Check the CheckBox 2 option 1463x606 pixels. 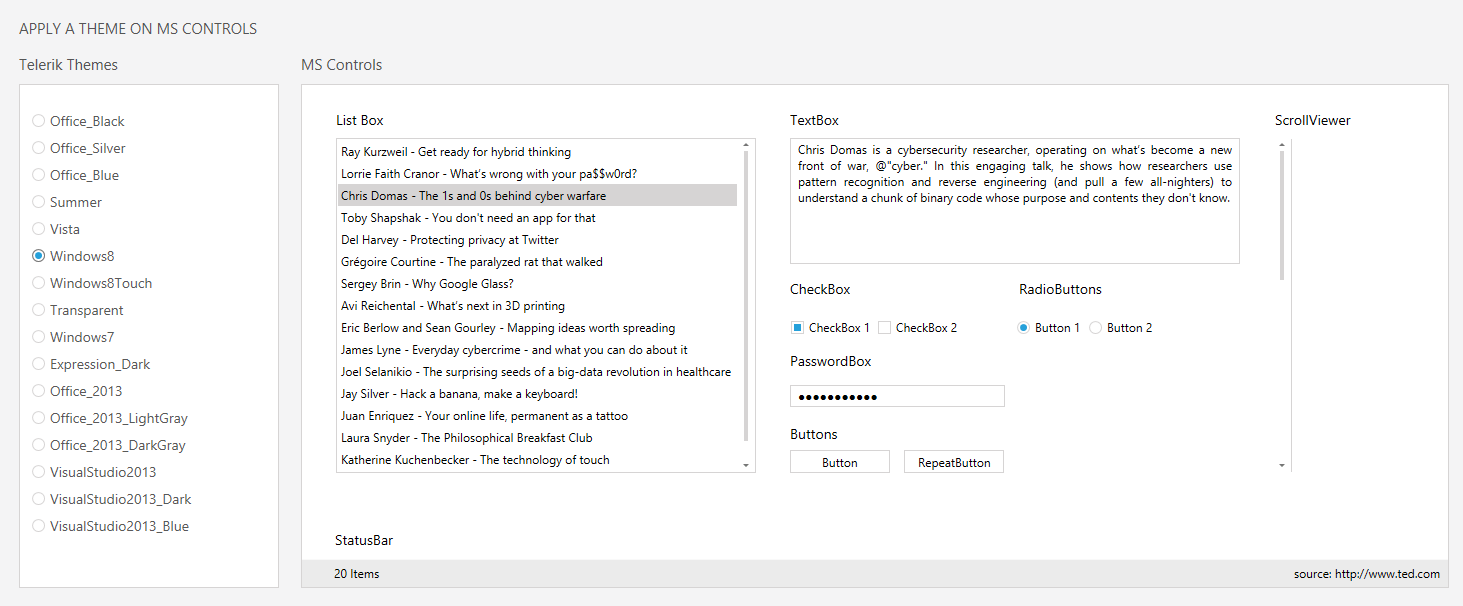coord(885,328)
